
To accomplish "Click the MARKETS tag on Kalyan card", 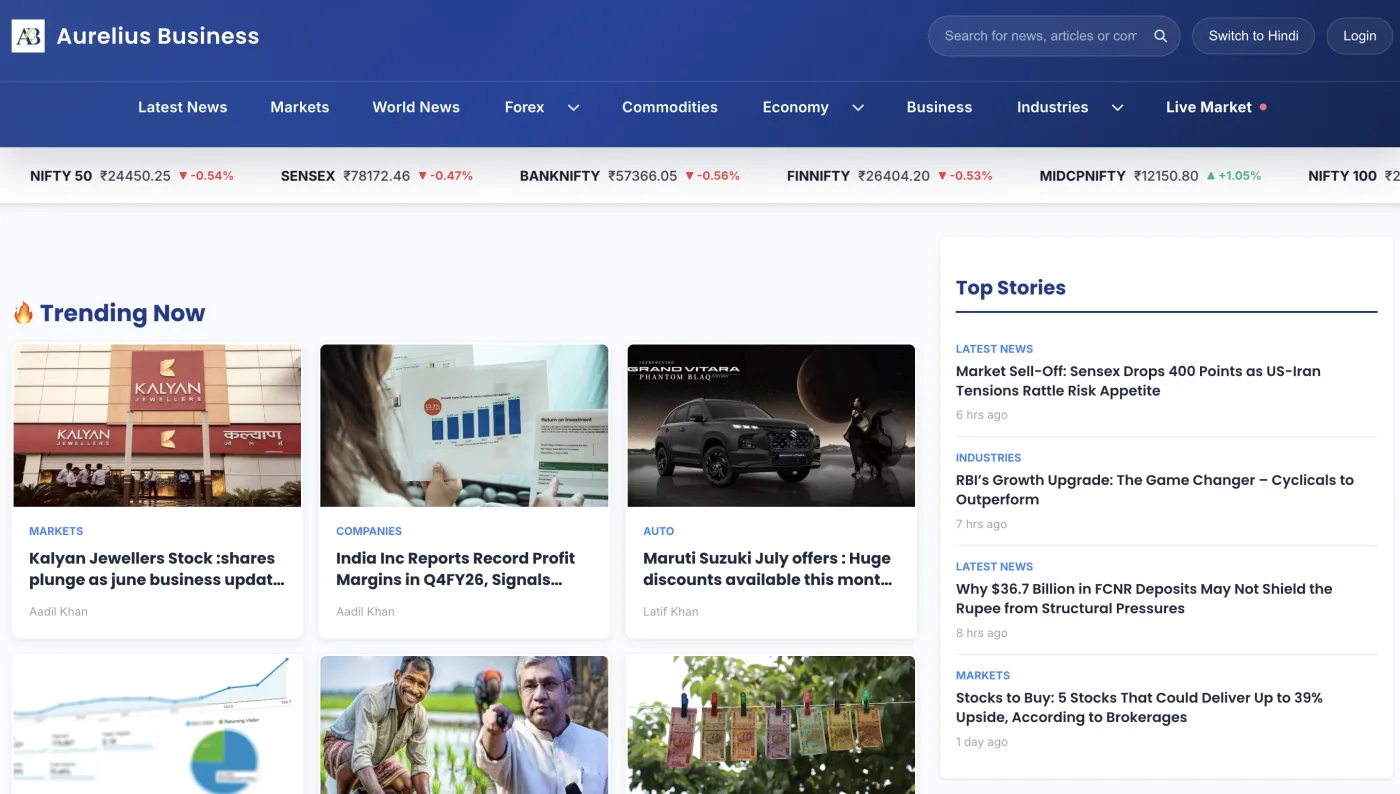I will tap(56, 531).
